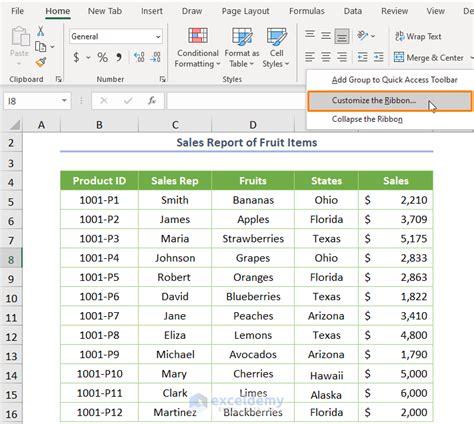Click the Paste clipboard icon
This screenshot has width=474, height=424.
pos(20,36)
